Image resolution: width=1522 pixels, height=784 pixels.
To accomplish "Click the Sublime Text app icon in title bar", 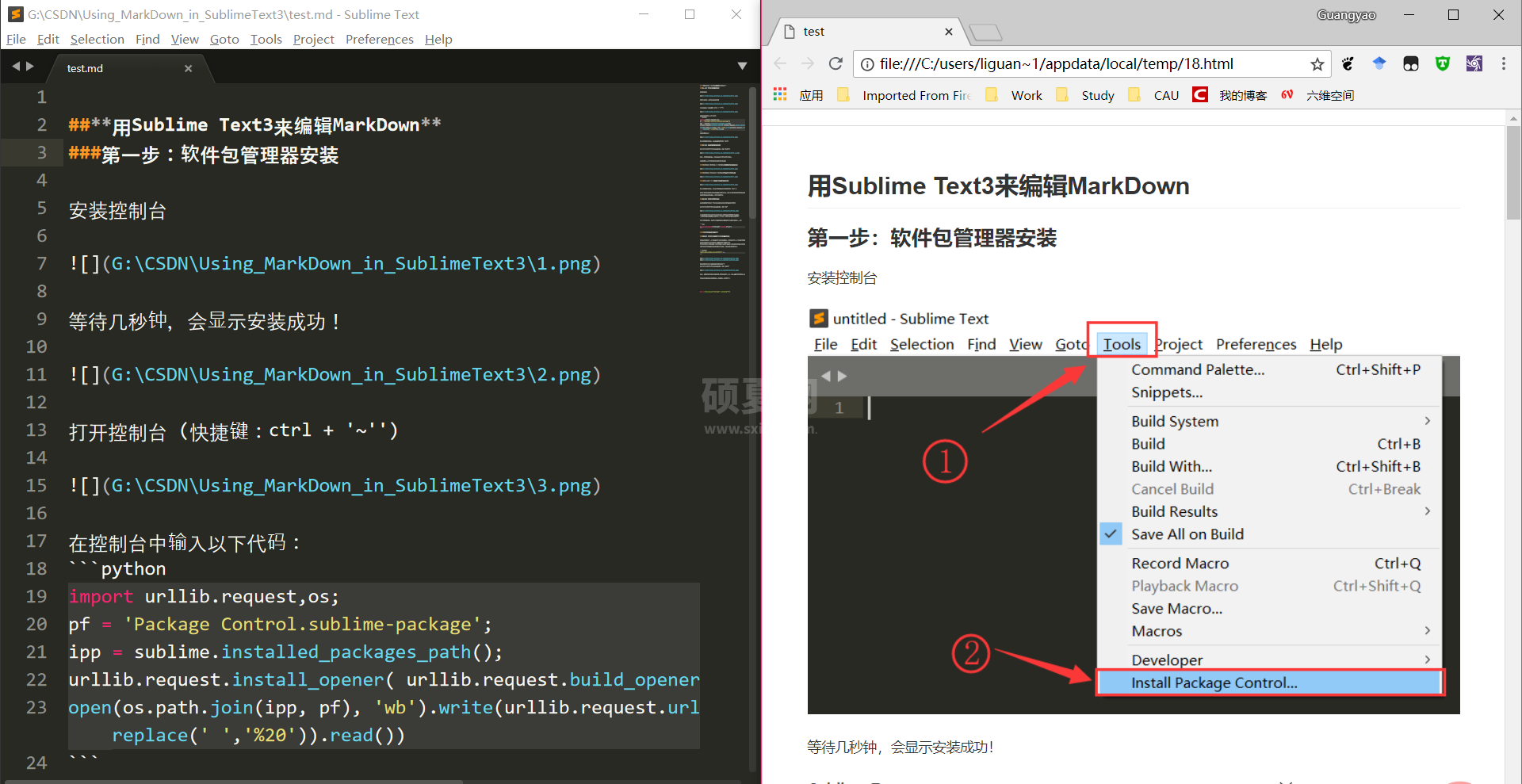I will [x=15, y=14].
